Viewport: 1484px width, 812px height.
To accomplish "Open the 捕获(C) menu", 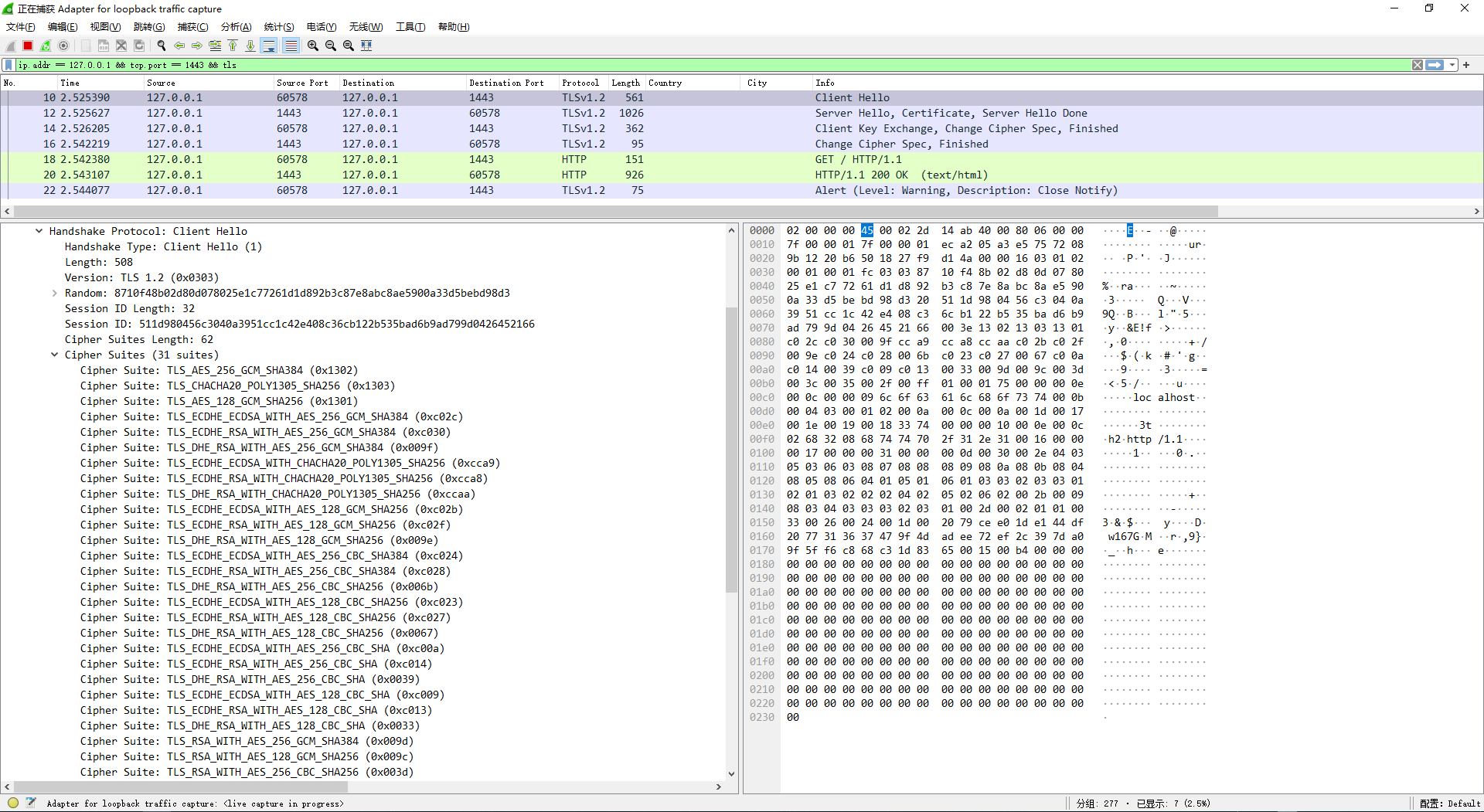I will [x=192, y=27].
